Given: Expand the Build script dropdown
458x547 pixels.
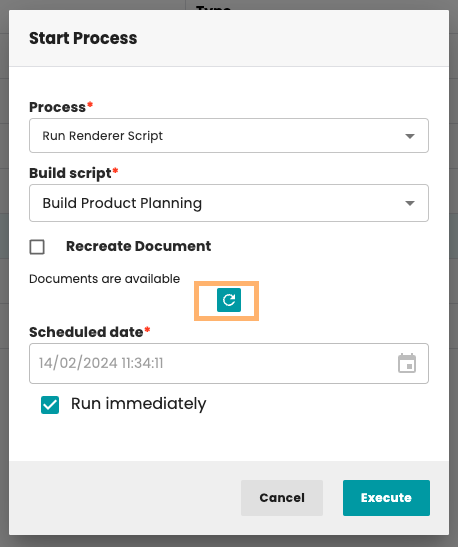Looking at the screenshot, I should [229, 203].
